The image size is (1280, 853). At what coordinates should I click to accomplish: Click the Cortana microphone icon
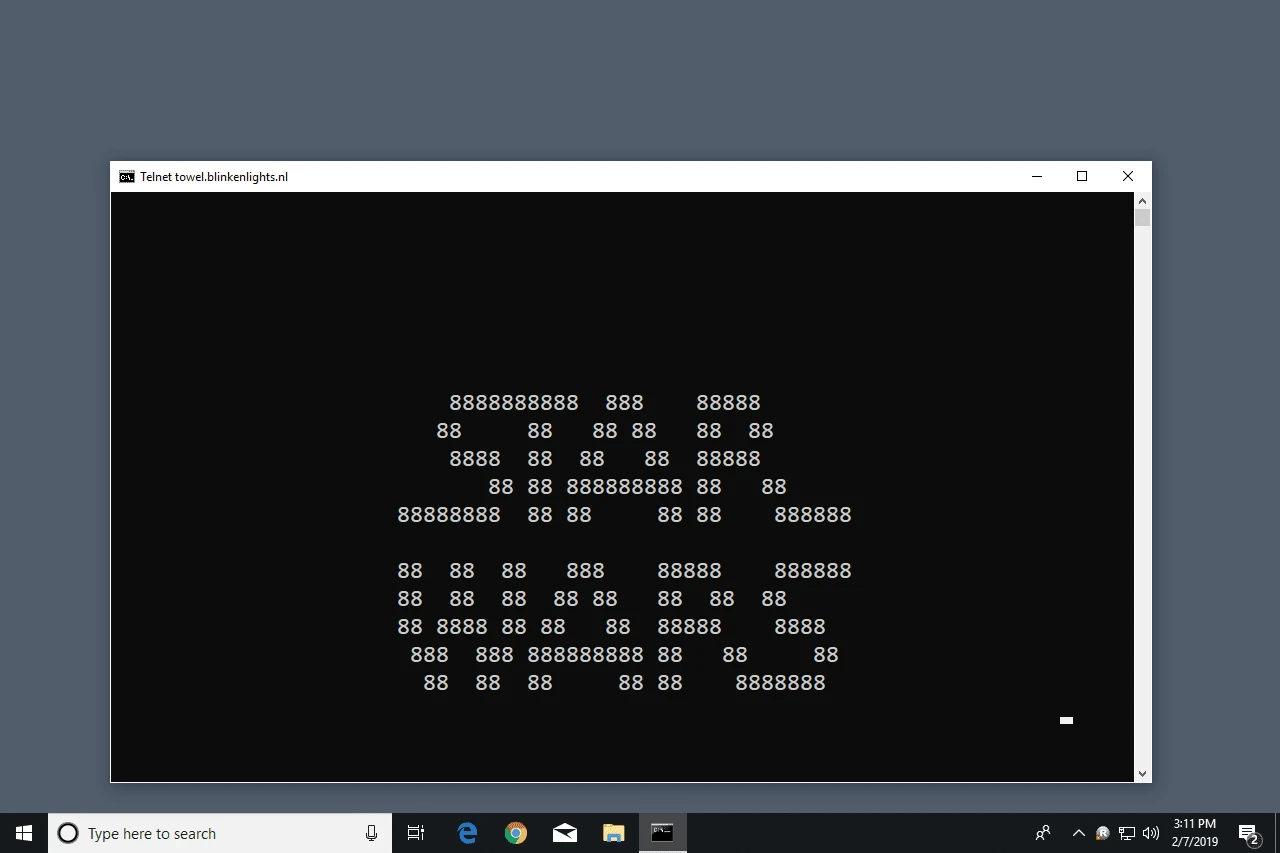(372, 833)
